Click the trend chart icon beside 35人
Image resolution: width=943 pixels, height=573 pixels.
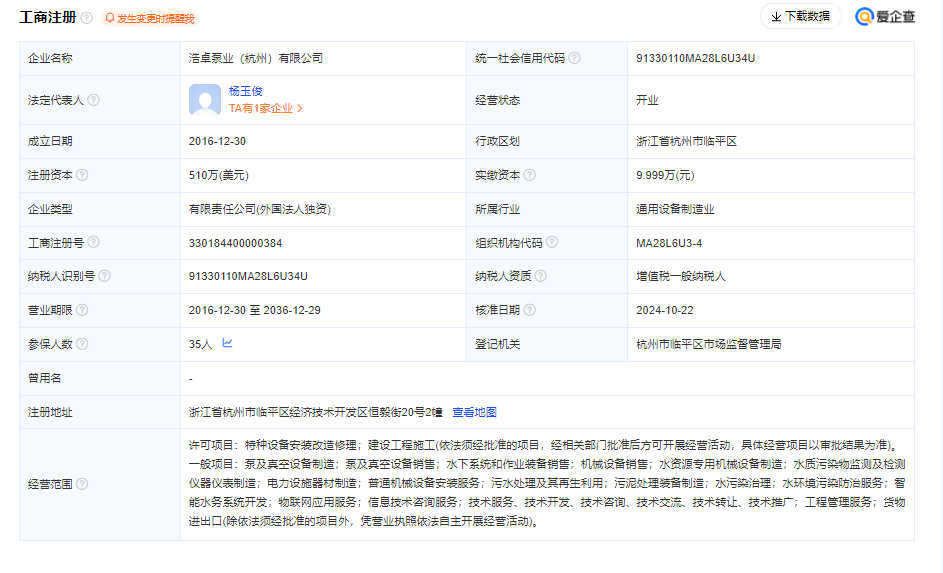coord(227,343)
